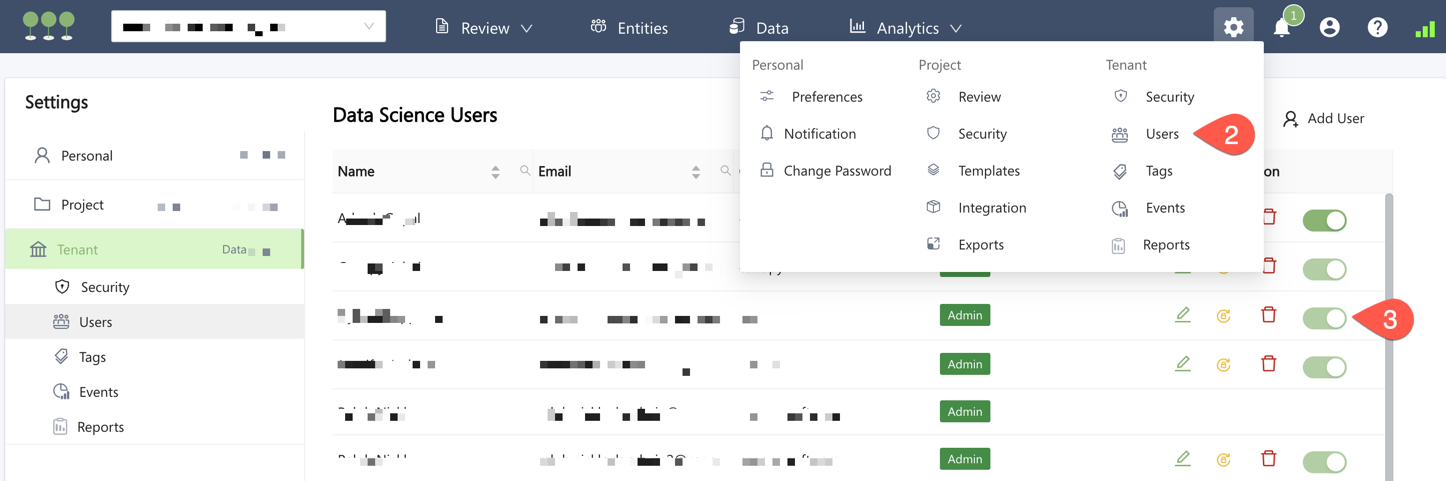Toggle the third row user switch
Viewport: 1446px width, 481px height.
coord(1324,318)
